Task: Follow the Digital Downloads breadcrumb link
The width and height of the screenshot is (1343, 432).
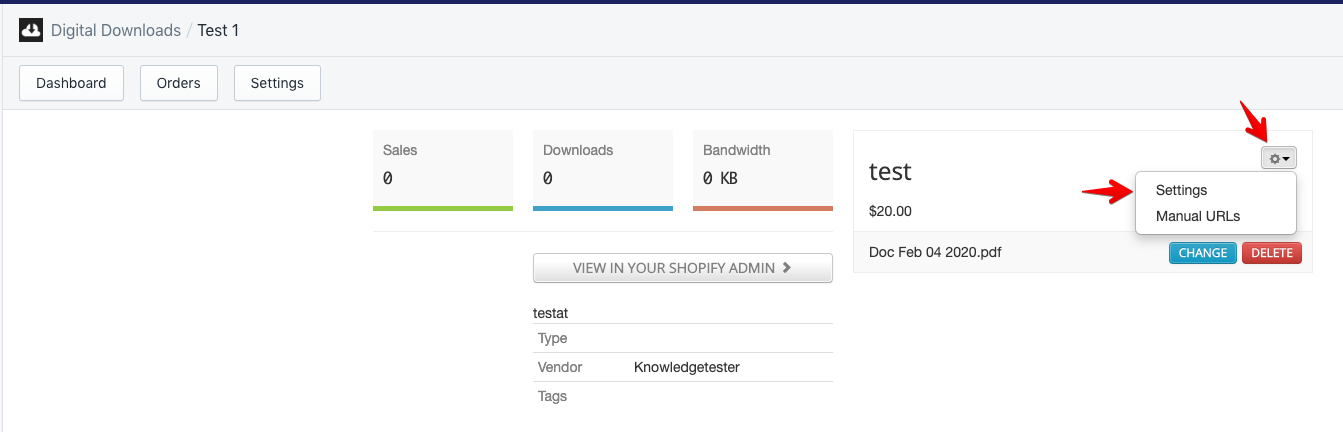Action: click(x=116, y=30)
